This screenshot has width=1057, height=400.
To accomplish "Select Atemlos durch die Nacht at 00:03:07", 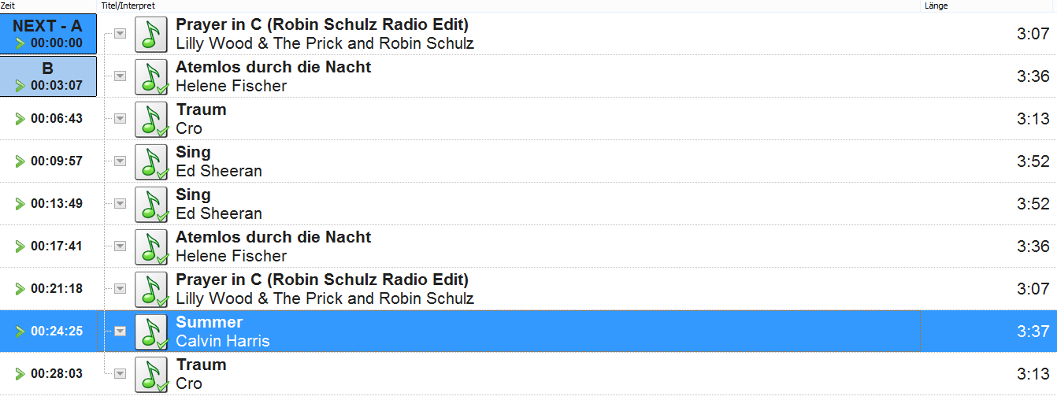I will coord(273,67).
